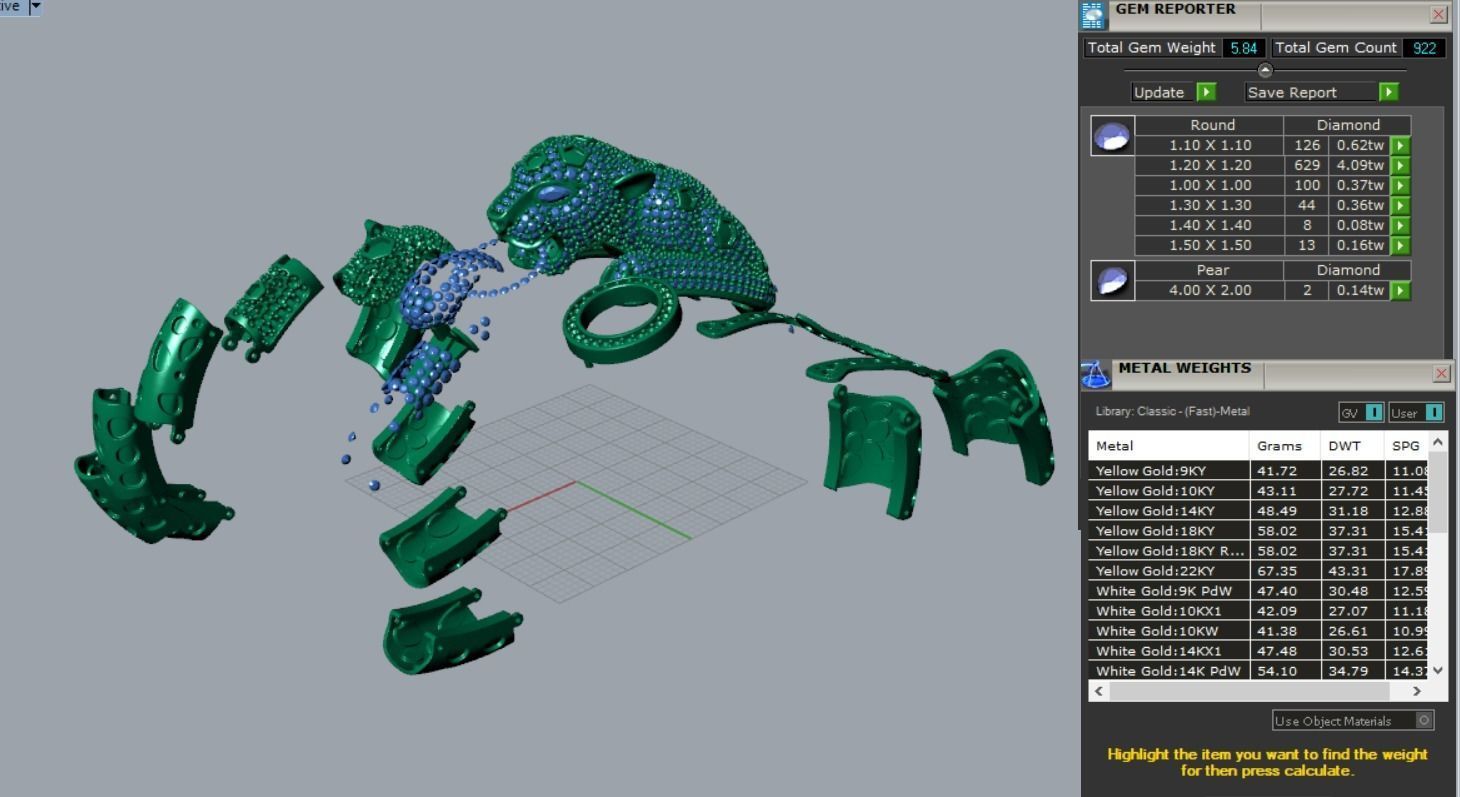
Task: Click the Pear shape header cell
Action: click(x=1209, y=270)
